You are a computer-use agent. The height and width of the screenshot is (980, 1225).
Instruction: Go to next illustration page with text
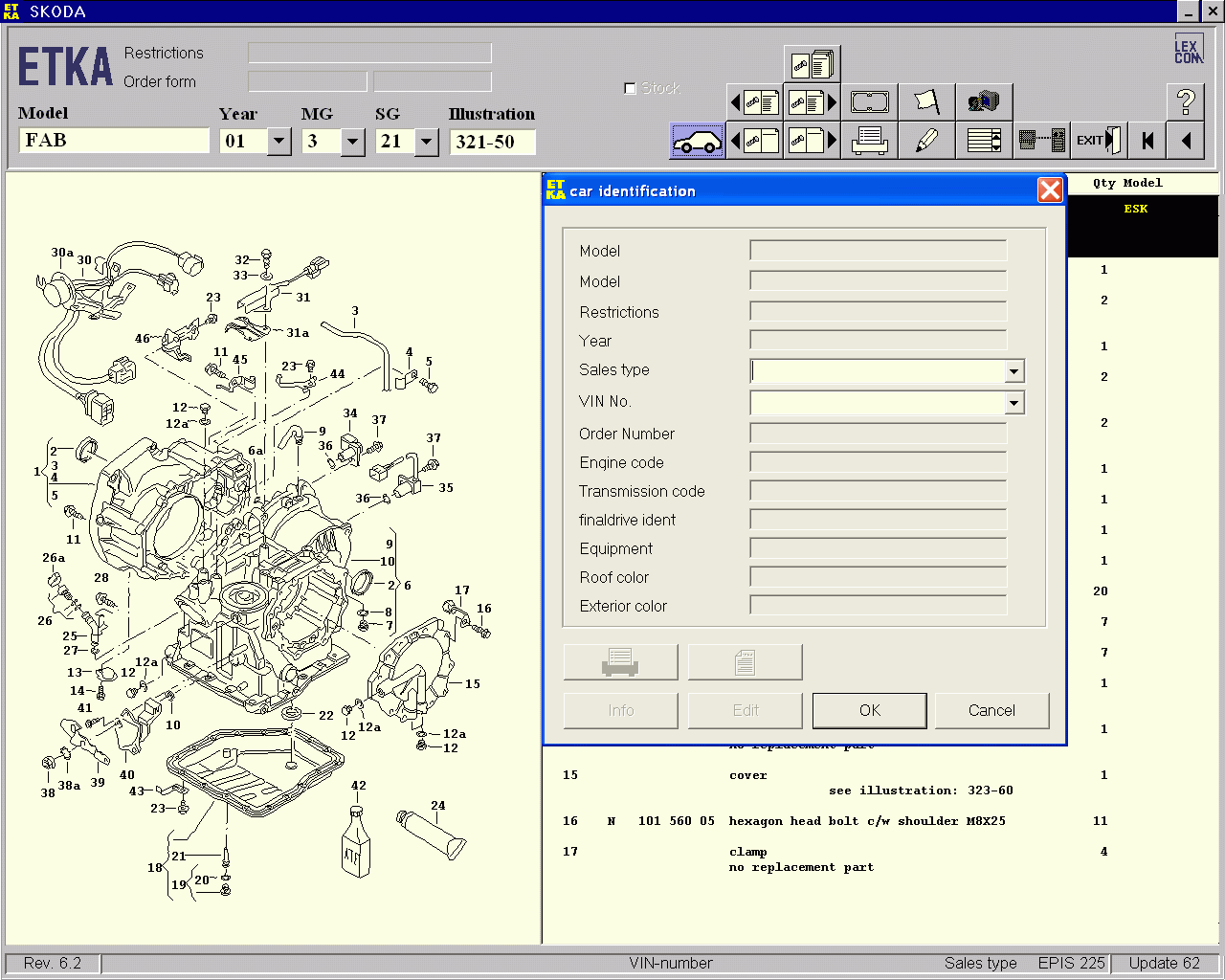(813, 102)
